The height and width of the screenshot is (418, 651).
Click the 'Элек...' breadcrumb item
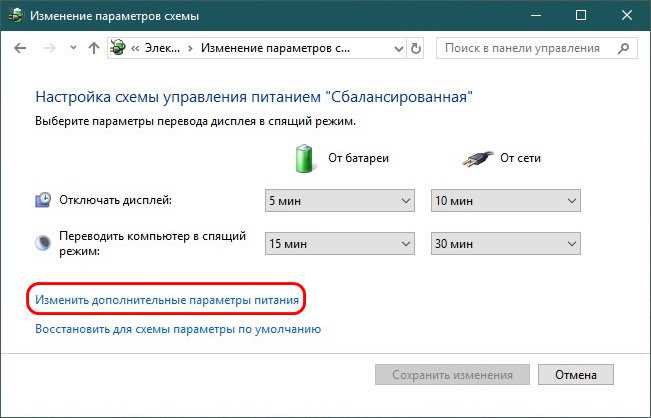pyautogui.click(x=162, y=49)
